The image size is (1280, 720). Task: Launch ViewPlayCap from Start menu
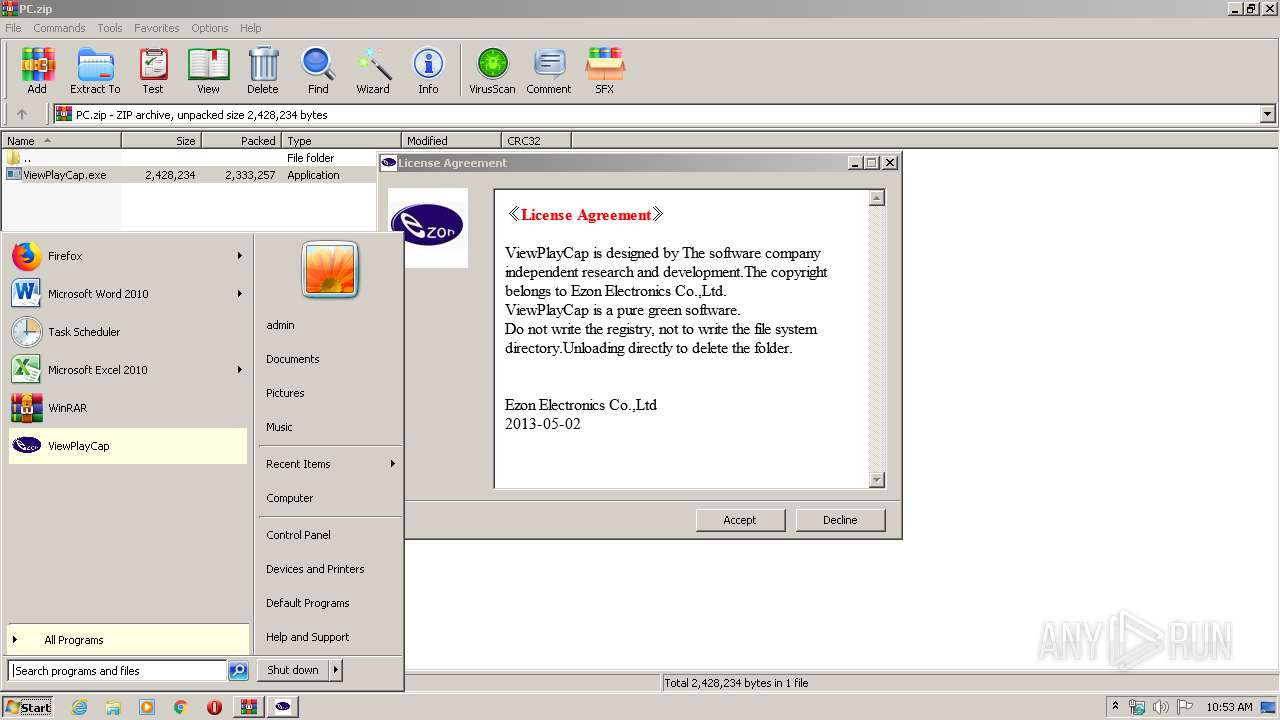pyautogui.click(x=127, y=446)
